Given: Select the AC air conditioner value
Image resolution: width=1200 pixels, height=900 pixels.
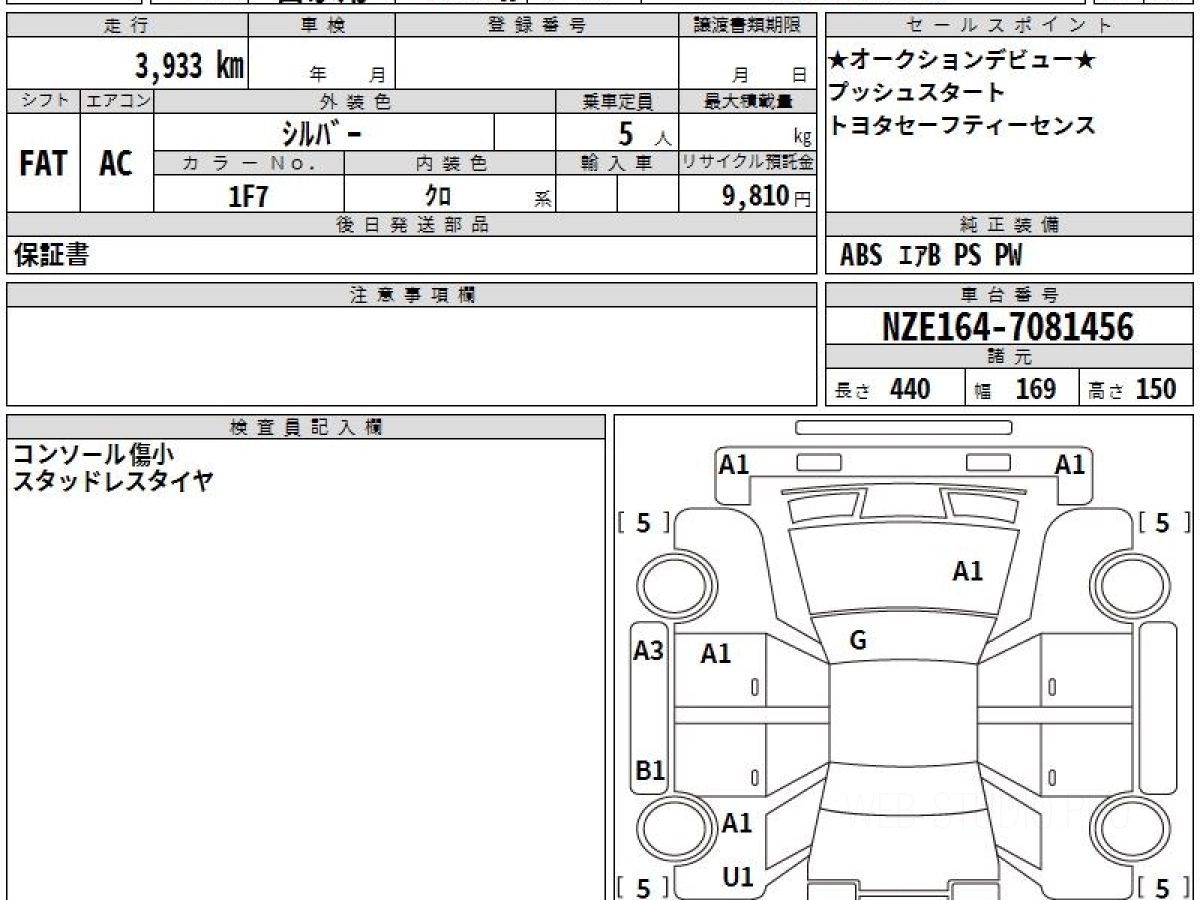Looking at the screenshot, I should (x=116, y=163).
